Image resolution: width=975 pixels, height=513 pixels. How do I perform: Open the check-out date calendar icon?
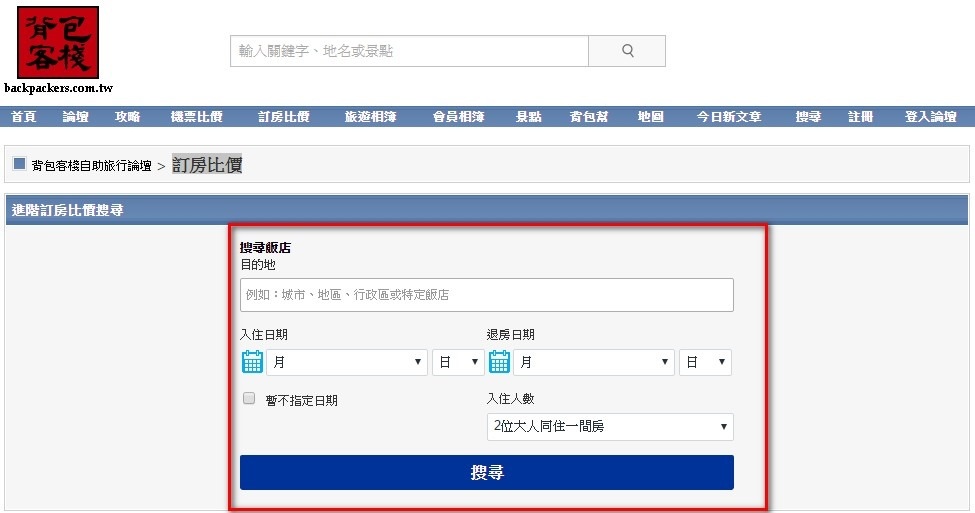coord(499,362)
